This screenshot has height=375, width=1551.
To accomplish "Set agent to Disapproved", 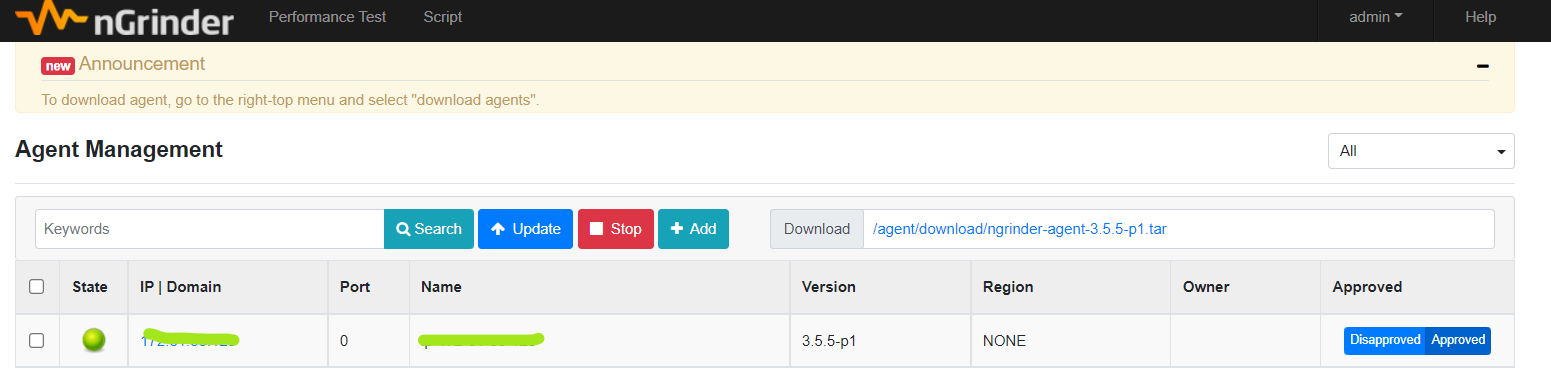I will tap(1385, 340).
